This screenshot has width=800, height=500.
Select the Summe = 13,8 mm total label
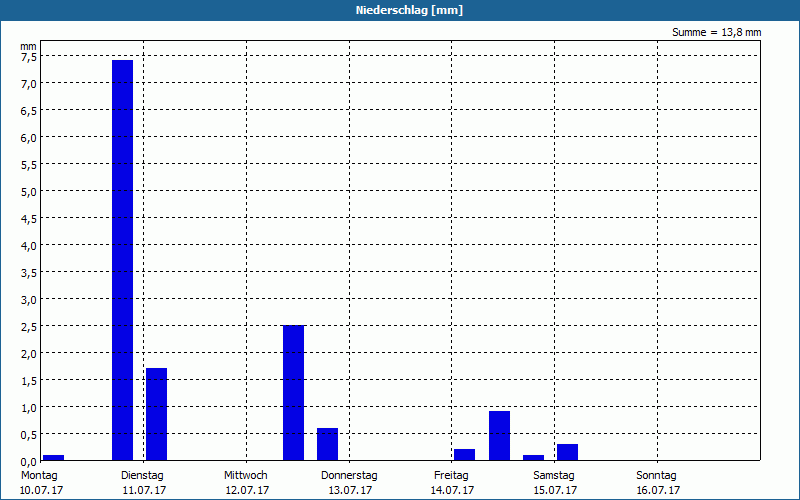click(x=716, y=32)
